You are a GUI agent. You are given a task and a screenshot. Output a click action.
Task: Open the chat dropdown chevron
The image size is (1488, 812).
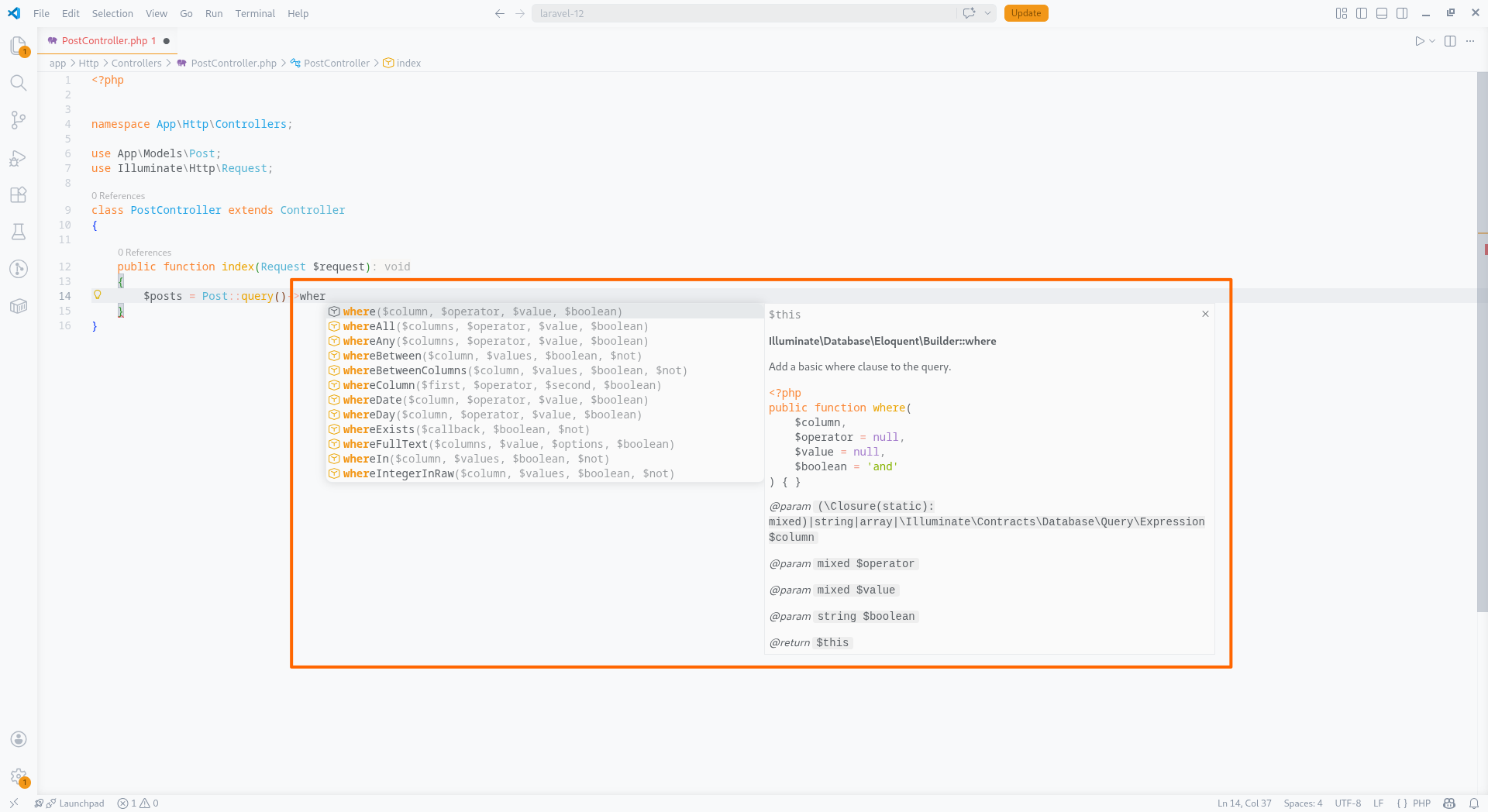[988, 13]
